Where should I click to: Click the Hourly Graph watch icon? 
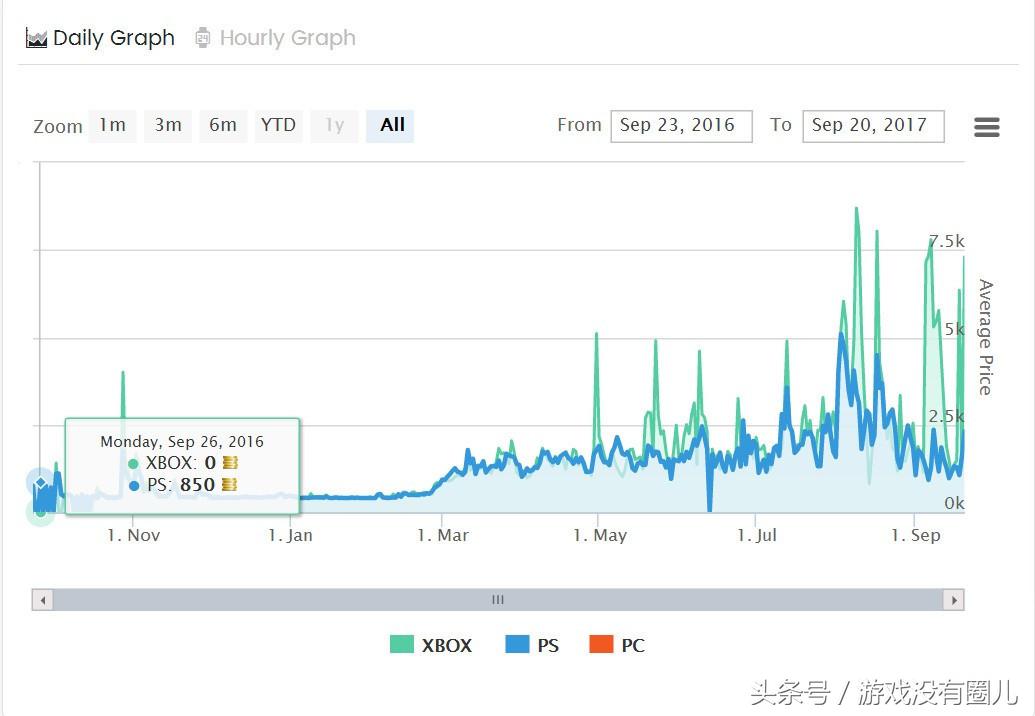[x=203, y=38]
